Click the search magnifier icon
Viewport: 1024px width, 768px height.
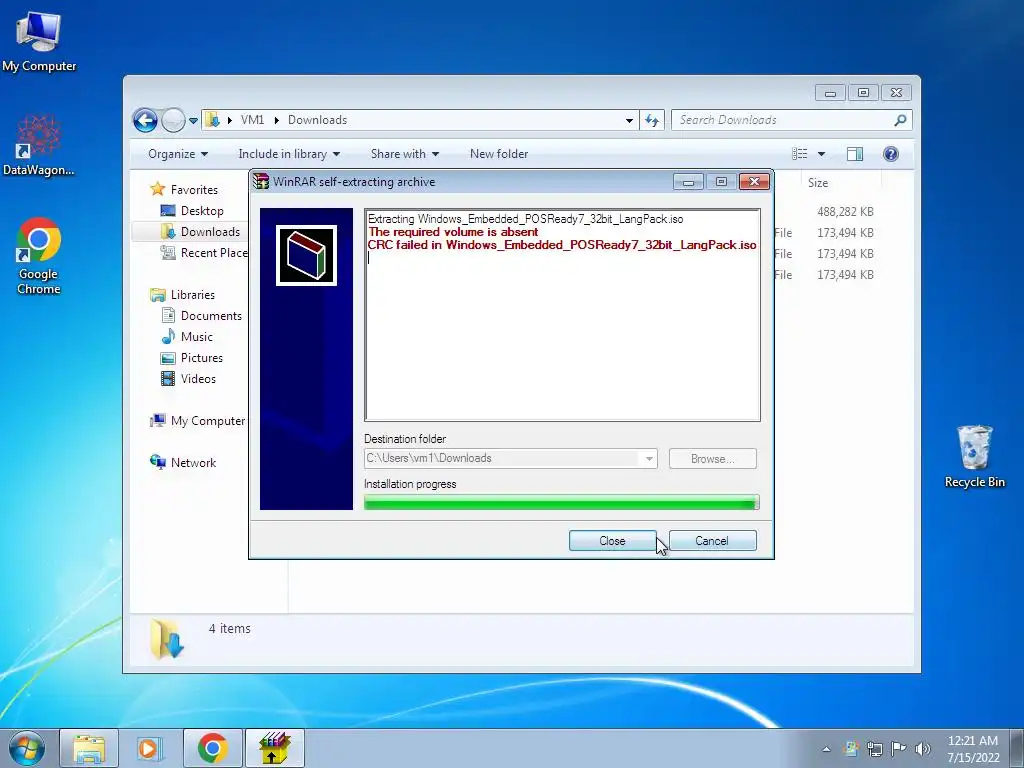tap(900, 120)
